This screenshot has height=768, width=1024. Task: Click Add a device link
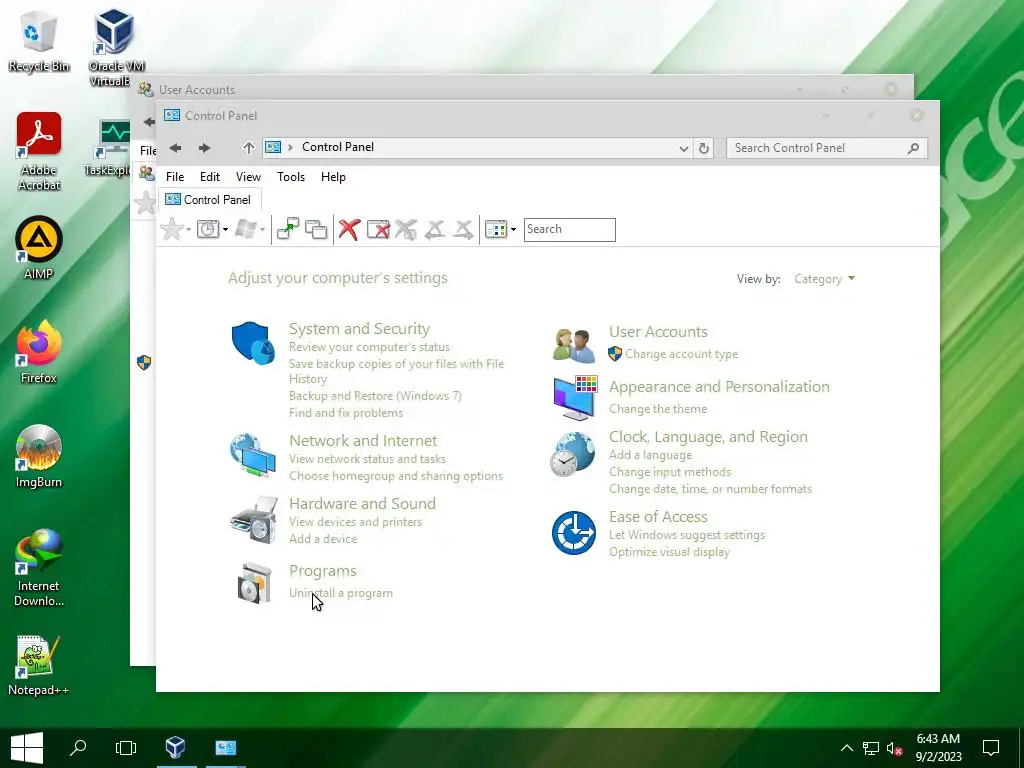click(x=323, y=539)
